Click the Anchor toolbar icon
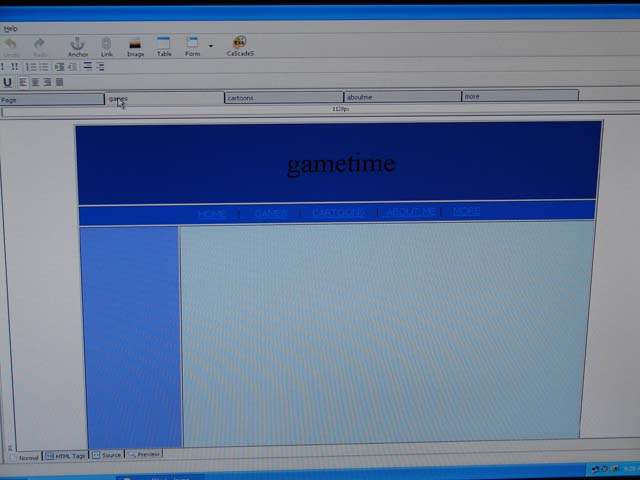Viewport: 640px width, 480px height. 77,45
